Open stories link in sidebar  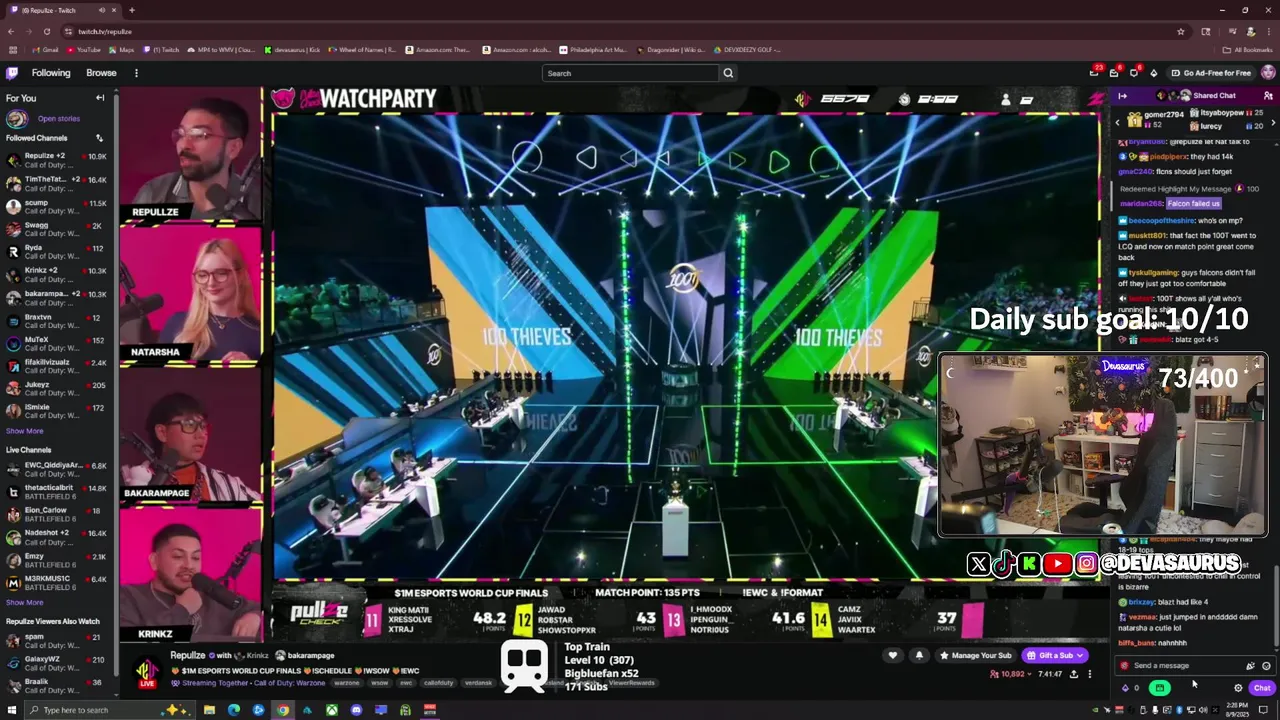pyautogui.click(x=59, y=119)
